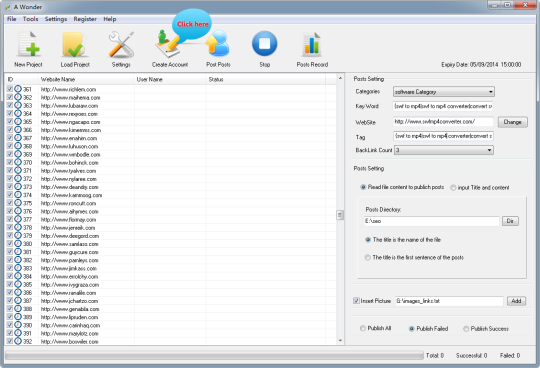
Task: Click the site icon in row 386
Action: 18,293
